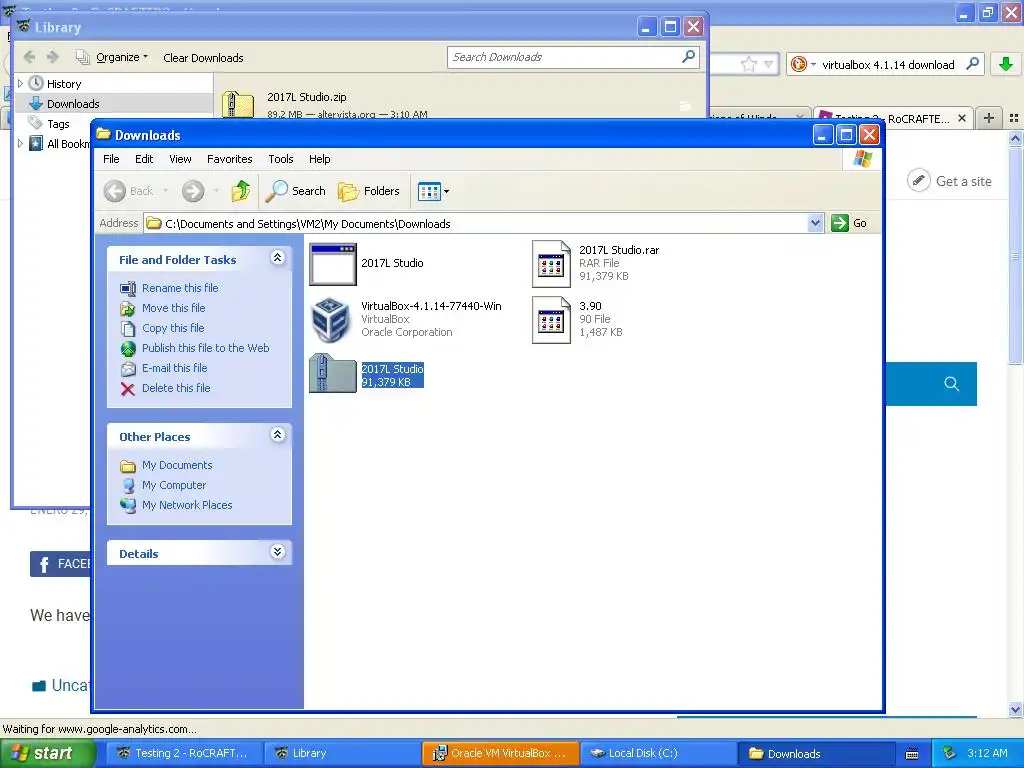1024x768 pixels.
Task: Select the 2017L Studio.rar file icon
Action: [x=551, y=264]
